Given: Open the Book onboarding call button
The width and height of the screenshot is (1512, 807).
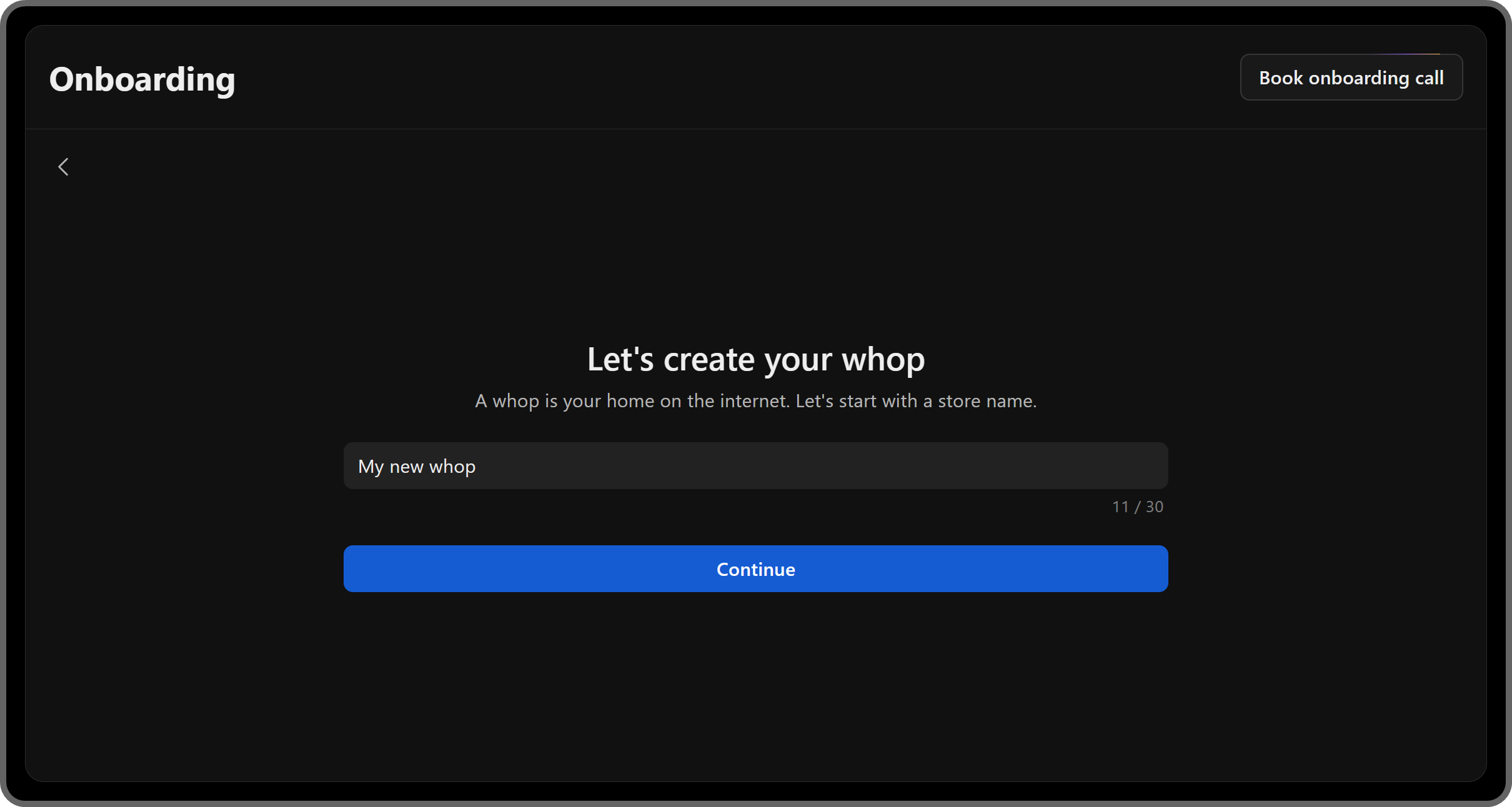Looking at the screenshot, I should 1351,77.
